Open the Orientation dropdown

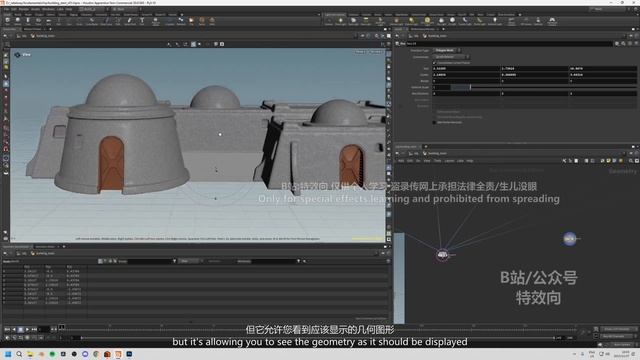coord(451,57)
